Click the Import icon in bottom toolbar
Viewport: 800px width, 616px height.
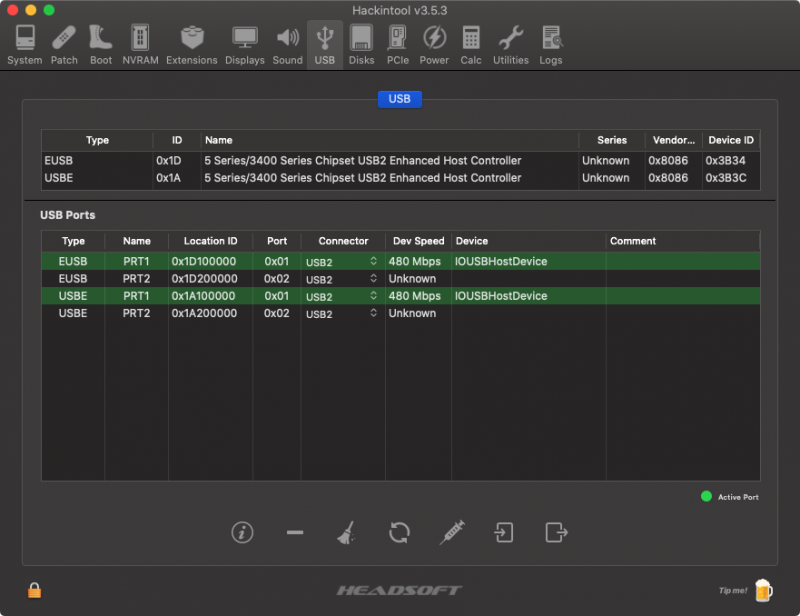tap(504, 533)
